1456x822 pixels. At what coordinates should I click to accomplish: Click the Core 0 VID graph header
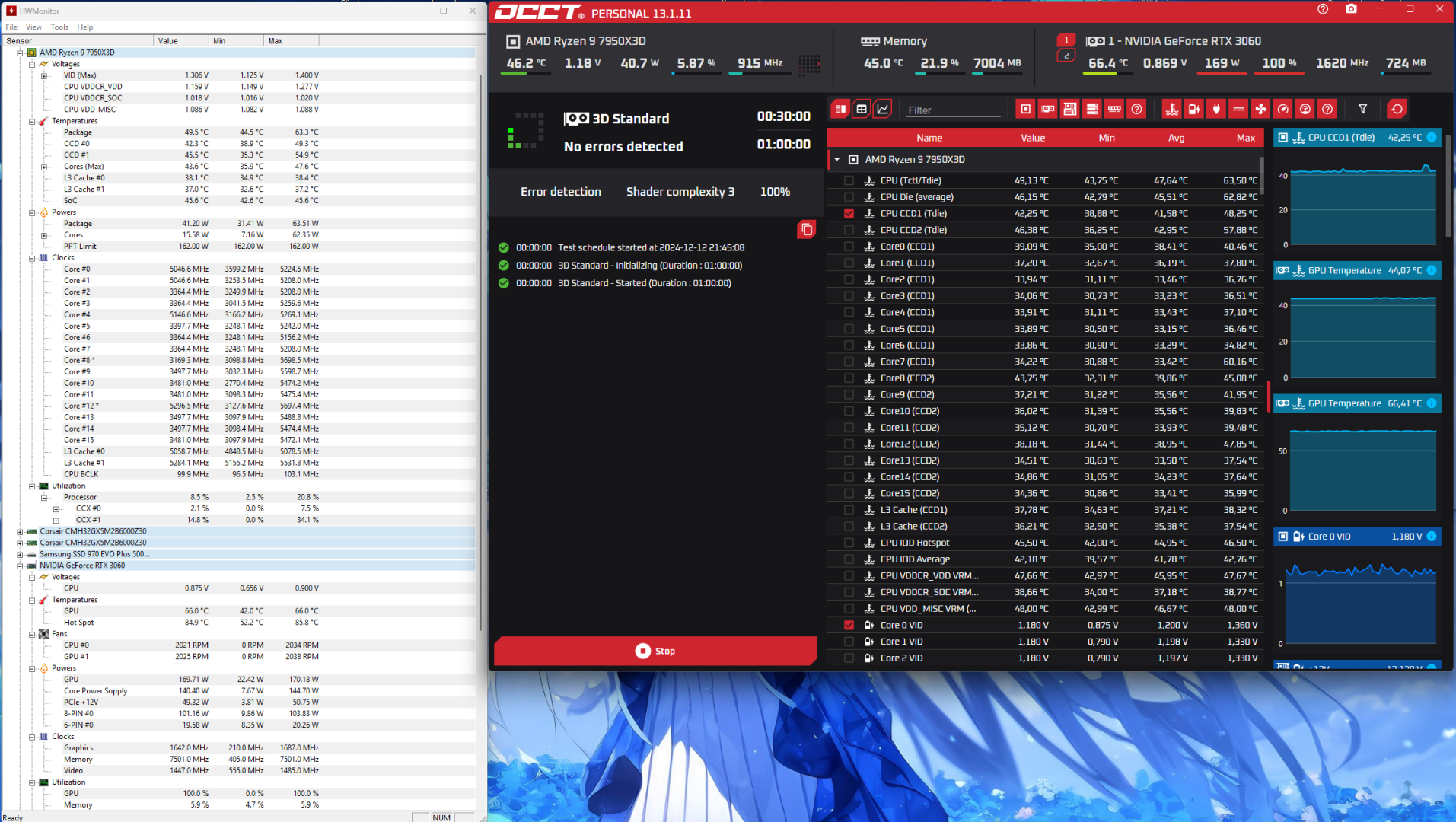coord(1357,537)
